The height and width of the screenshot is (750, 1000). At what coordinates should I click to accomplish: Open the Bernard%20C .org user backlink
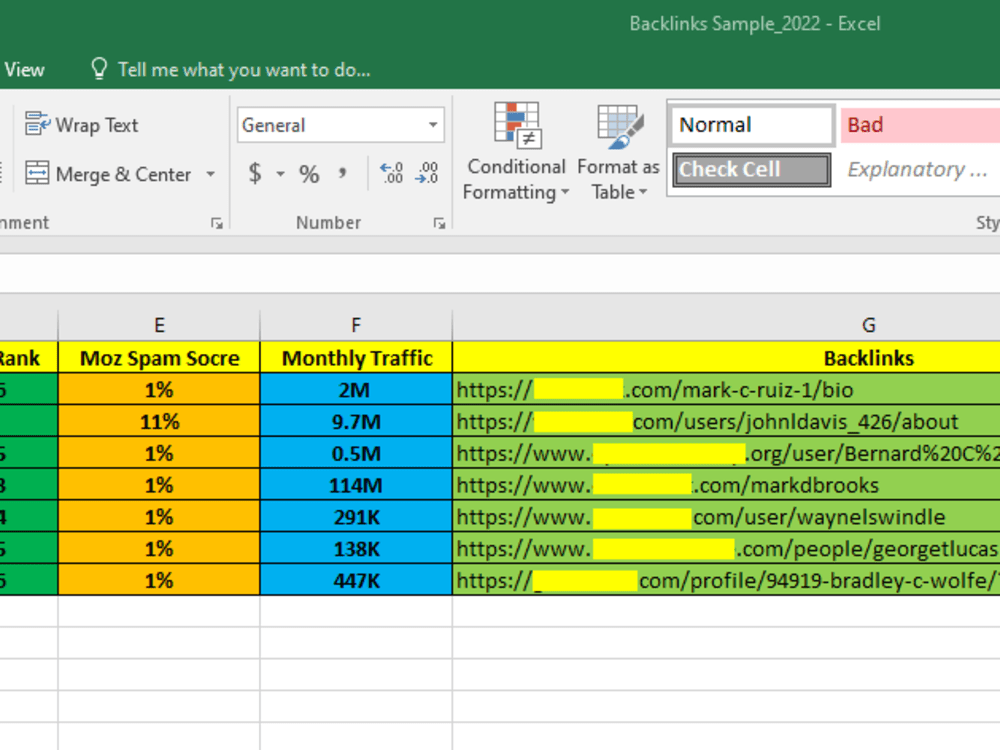728,453
